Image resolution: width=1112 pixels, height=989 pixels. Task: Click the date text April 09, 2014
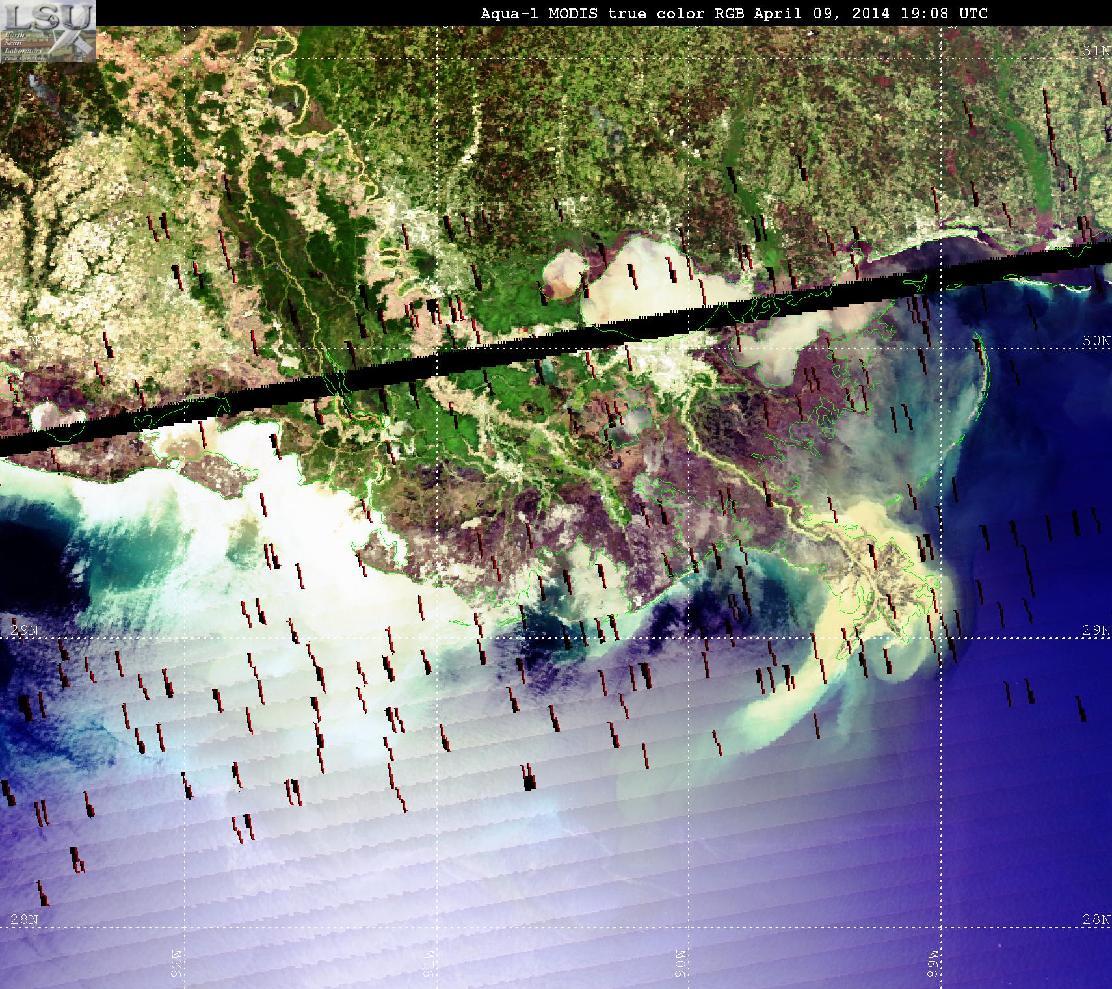[821, 13]
